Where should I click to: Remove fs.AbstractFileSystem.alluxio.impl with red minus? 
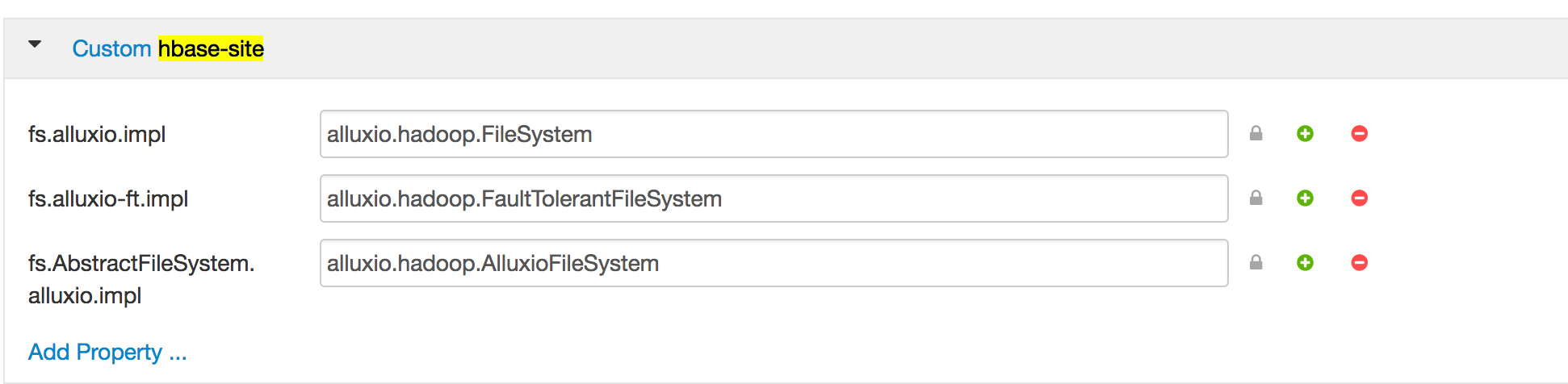[x=1360, y=263]
